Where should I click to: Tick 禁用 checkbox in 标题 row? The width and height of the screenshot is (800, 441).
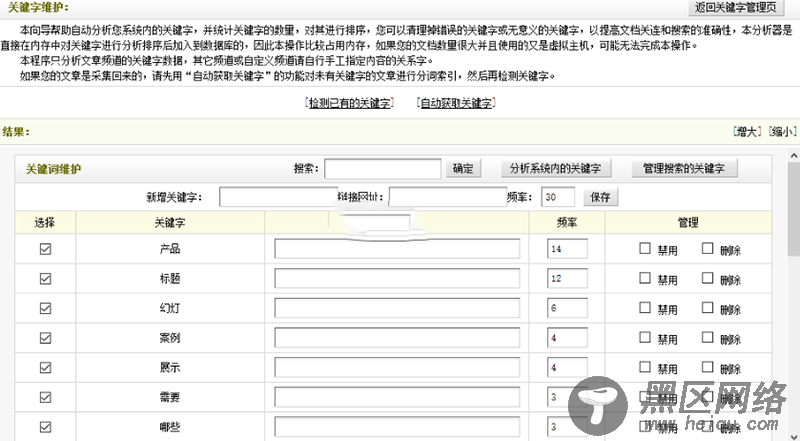[x=645, y=278]
